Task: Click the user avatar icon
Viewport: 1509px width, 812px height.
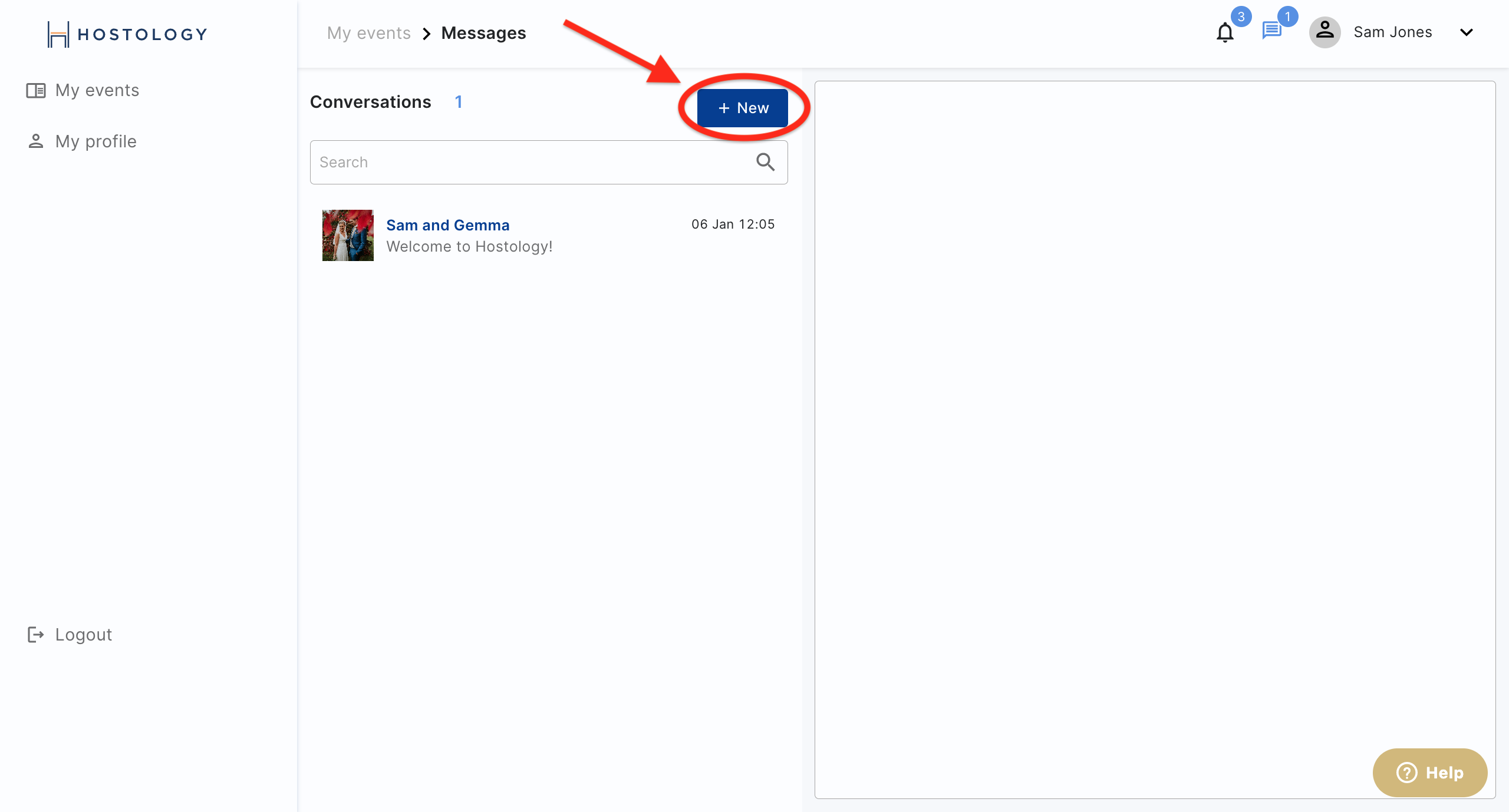Action: [1325, 32]
